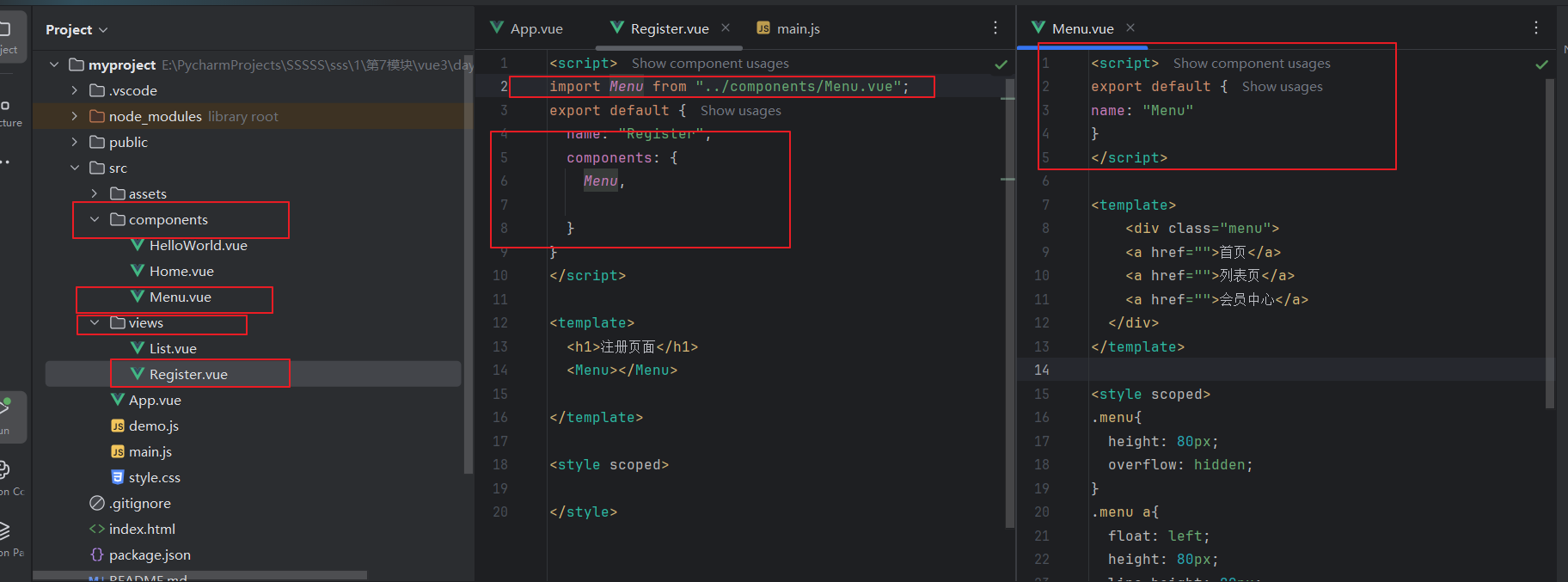This screenshot has height=582, width=1568.
Task: Open the package.json file
Action: pyautogui.click(x=150, y=554)
